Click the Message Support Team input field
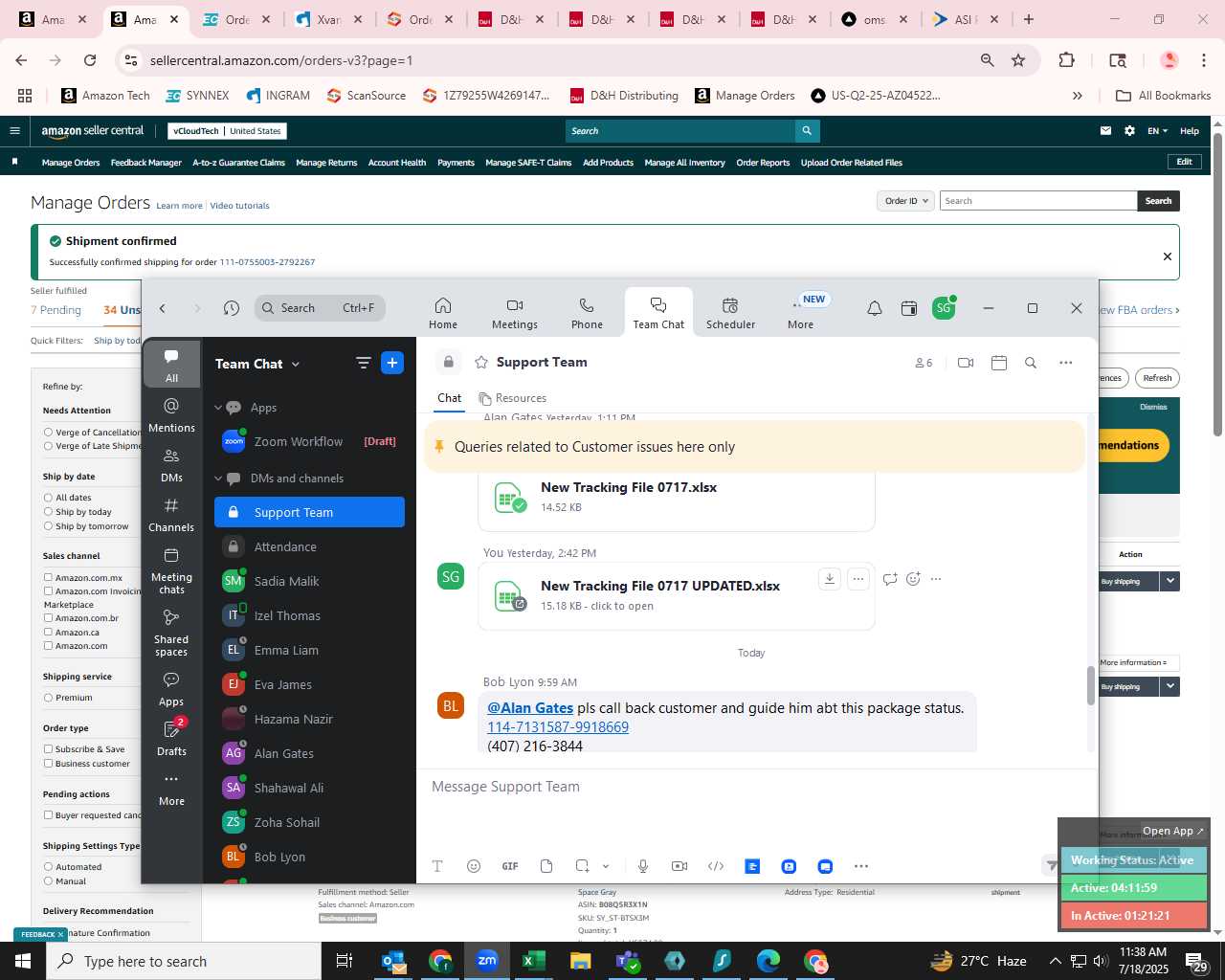1225x980 pixels. (756, 787)
